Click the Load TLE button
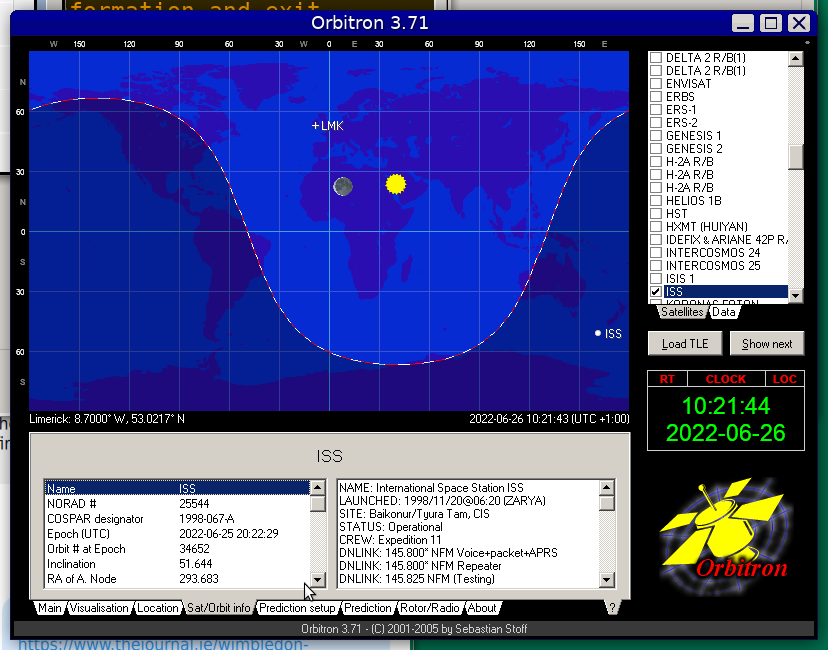Screen dimensions: 828x650 tap(685, 344)
